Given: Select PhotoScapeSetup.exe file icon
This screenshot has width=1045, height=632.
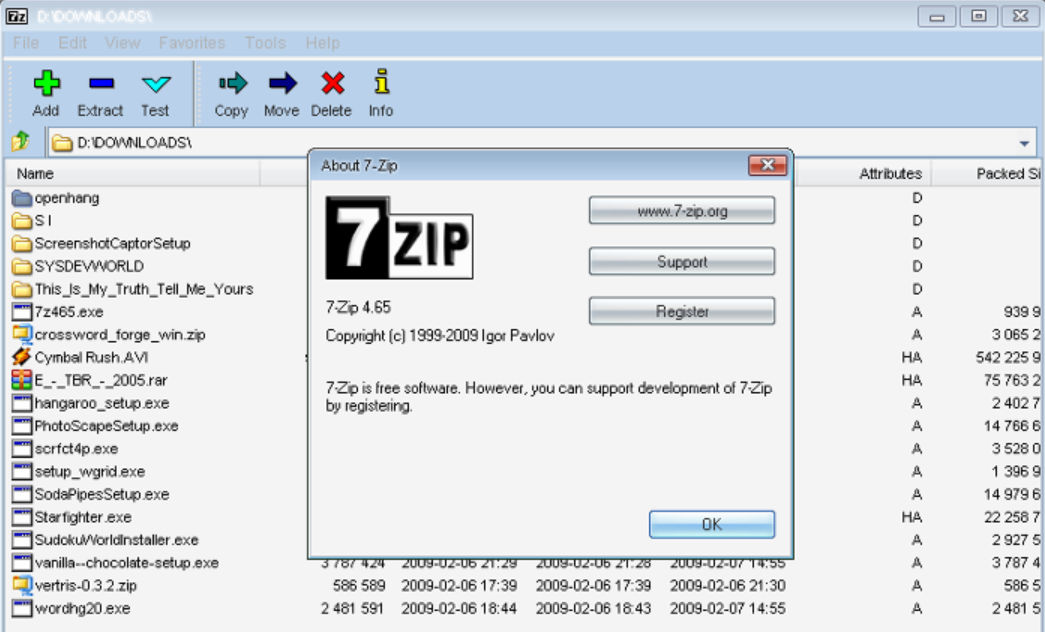Looking at the screenshot, I should click(22, 426).
